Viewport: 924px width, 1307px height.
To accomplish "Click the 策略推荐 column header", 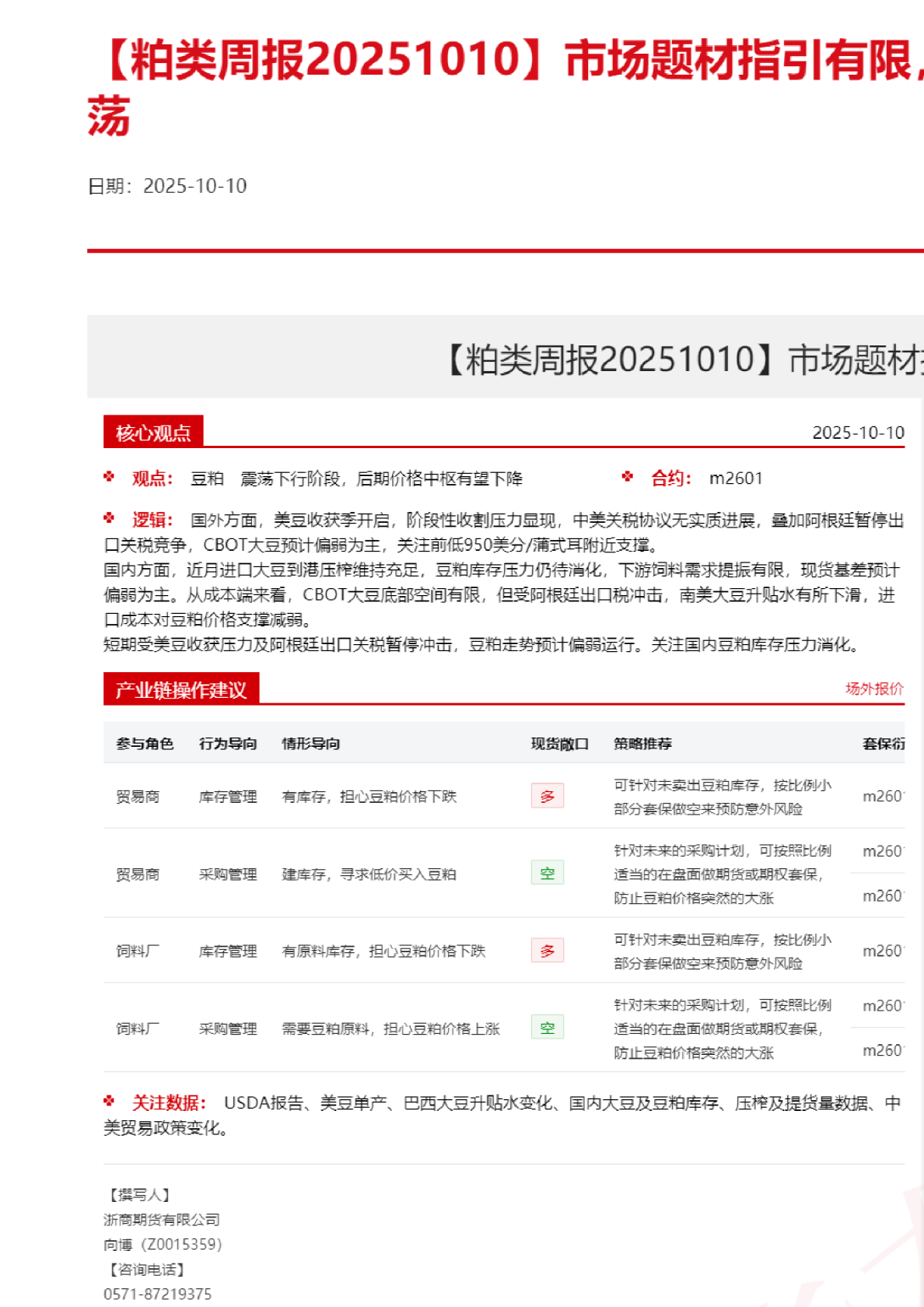I will pyautogui.click(x=643, y=744).
